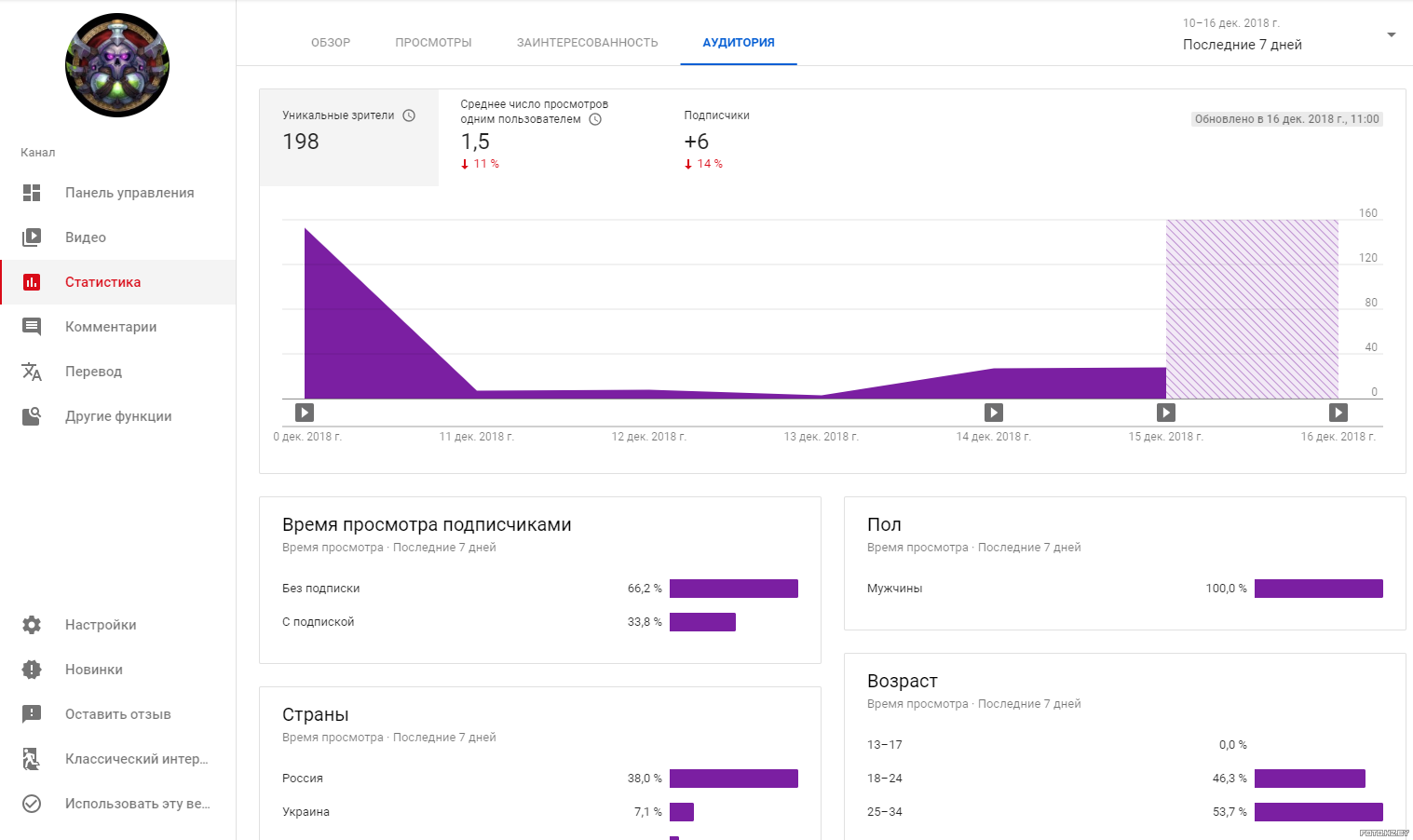Screen dimensions: 1413x840
Task: Click the Обновлено в 16 дек. 2018 label
Action: (1286, 119)
